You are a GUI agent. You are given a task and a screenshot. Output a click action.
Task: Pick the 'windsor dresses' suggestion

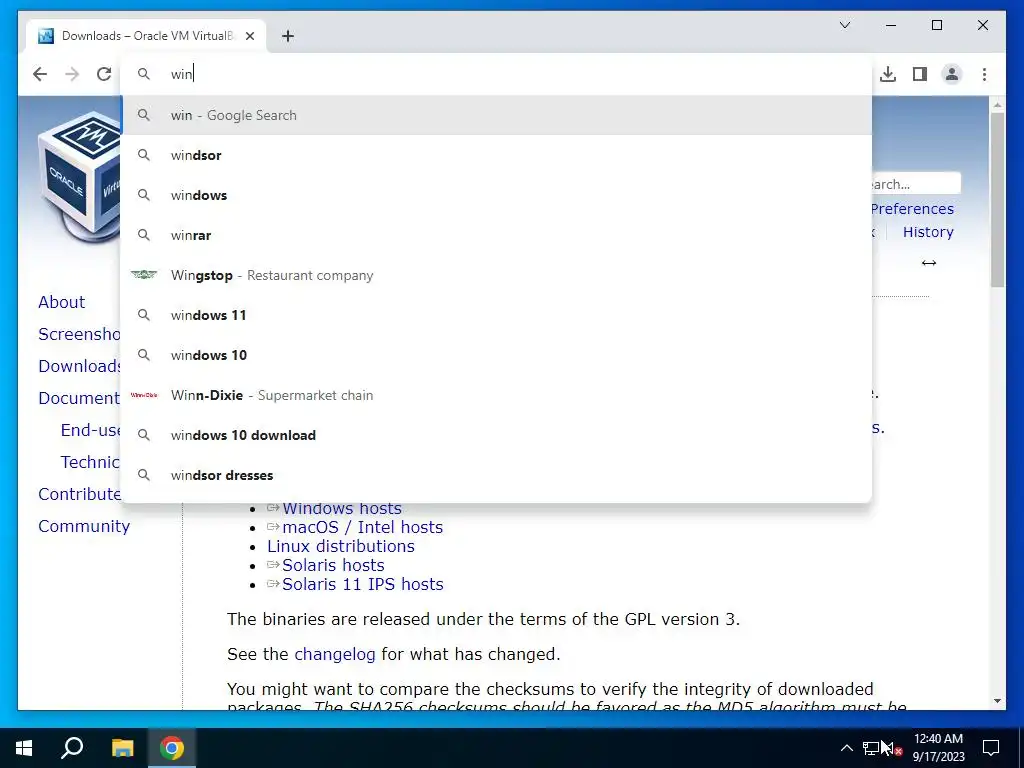496,475
